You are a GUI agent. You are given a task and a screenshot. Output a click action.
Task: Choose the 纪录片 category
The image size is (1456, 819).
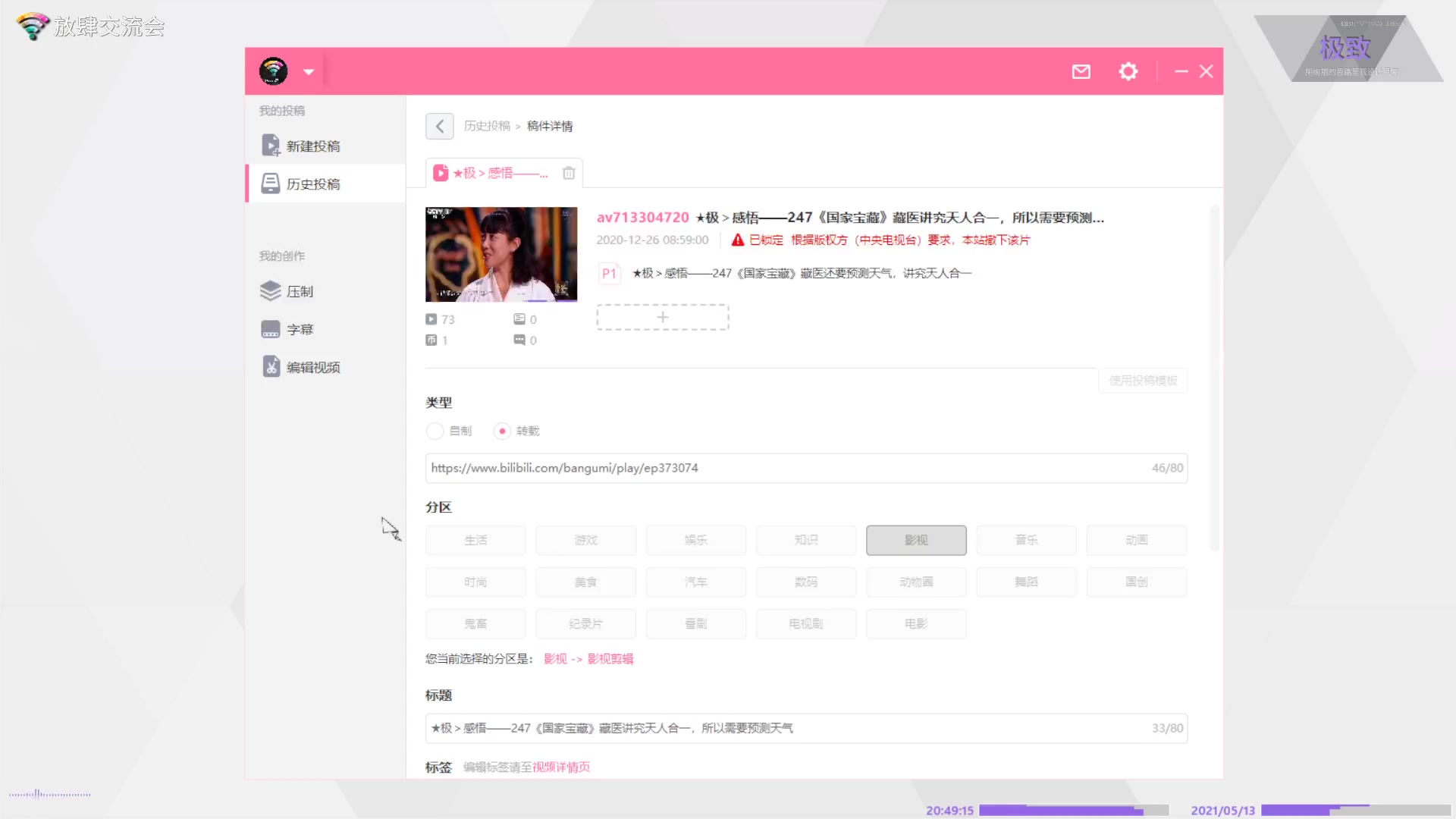pyautogui.click(x=585, y=623)
